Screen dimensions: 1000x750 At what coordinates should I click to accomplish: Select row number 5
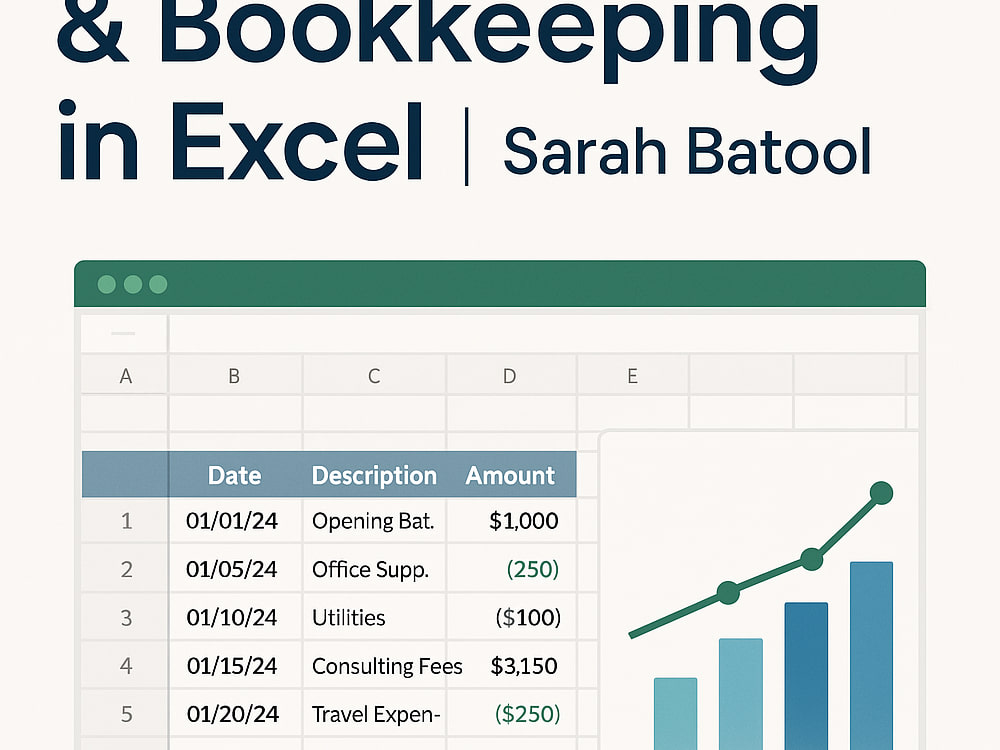click(126, 714)
